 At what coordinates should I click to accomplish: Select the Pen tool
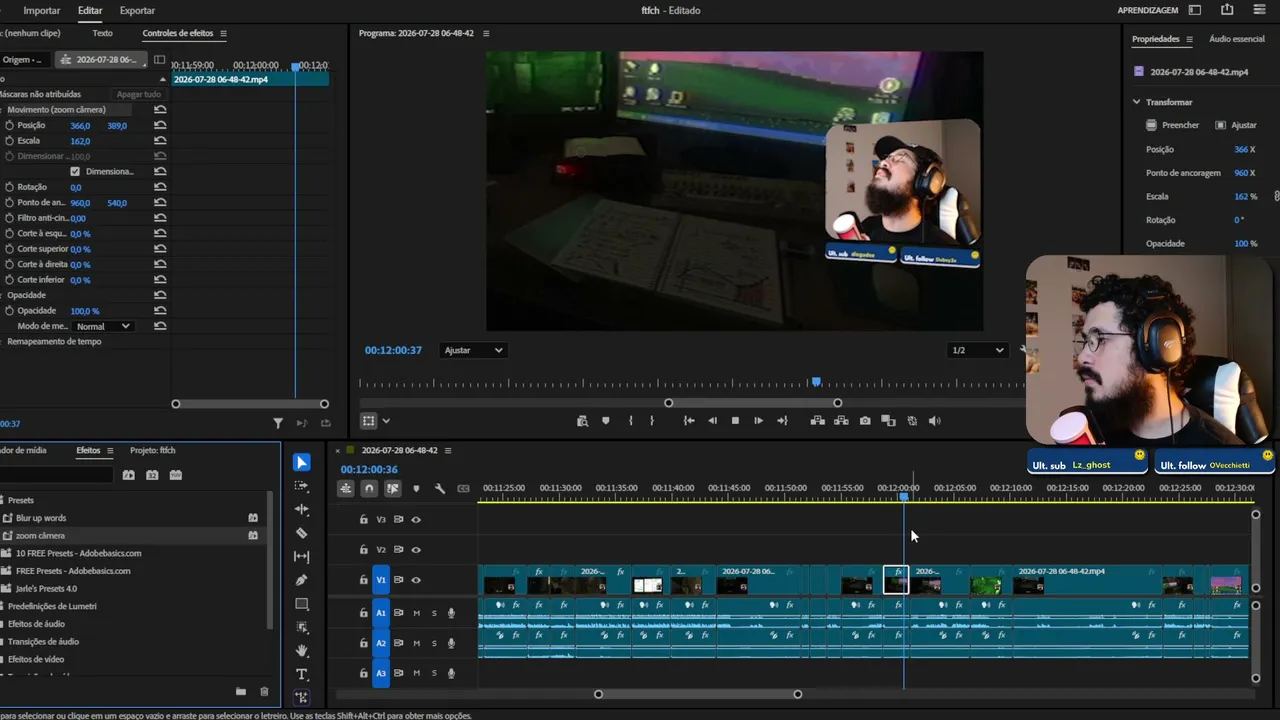[x=302, y=580]
